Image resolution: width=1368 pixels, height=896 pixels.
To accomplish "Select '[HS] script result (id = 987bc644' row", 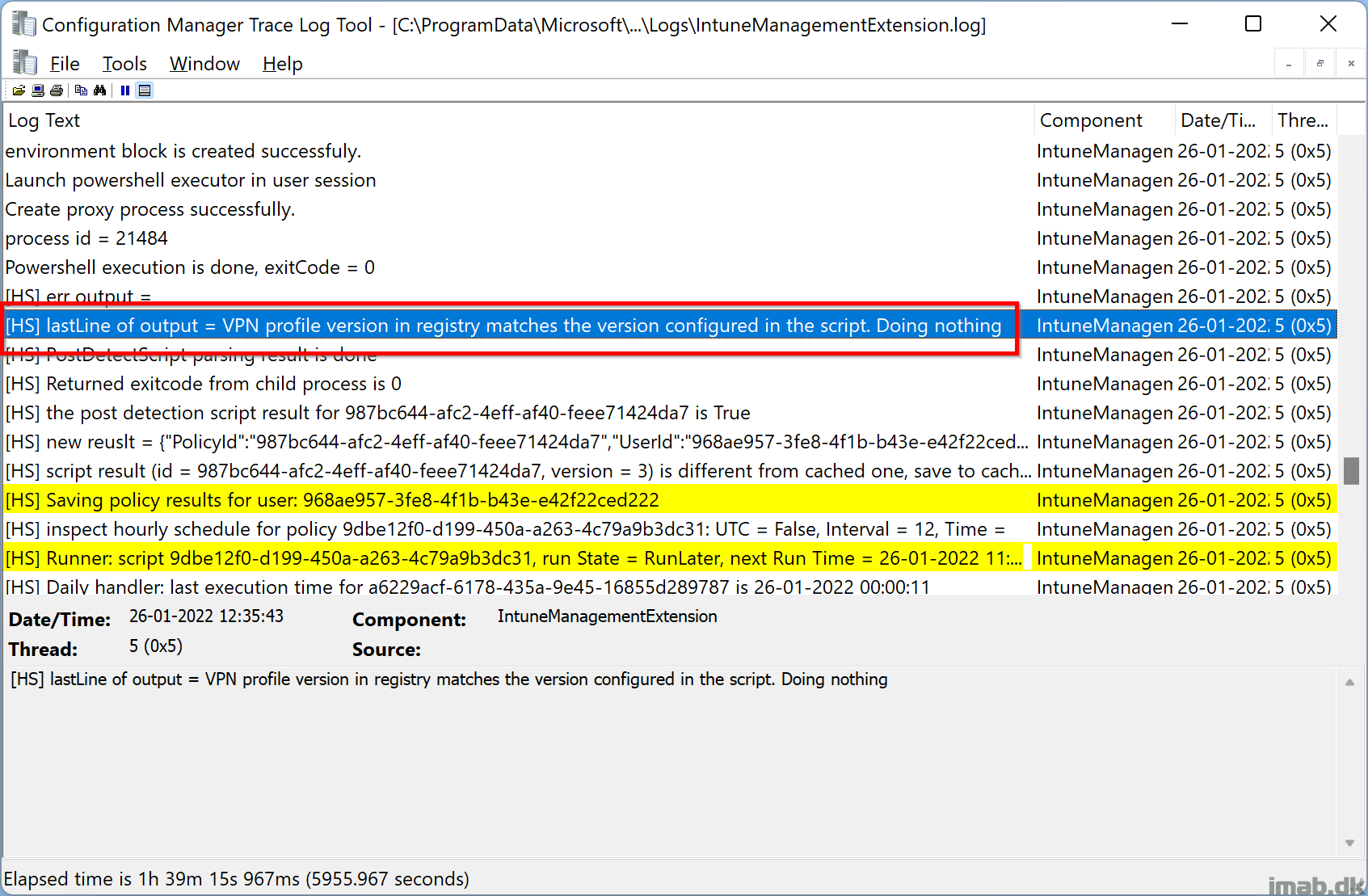I will pos(670,471).
